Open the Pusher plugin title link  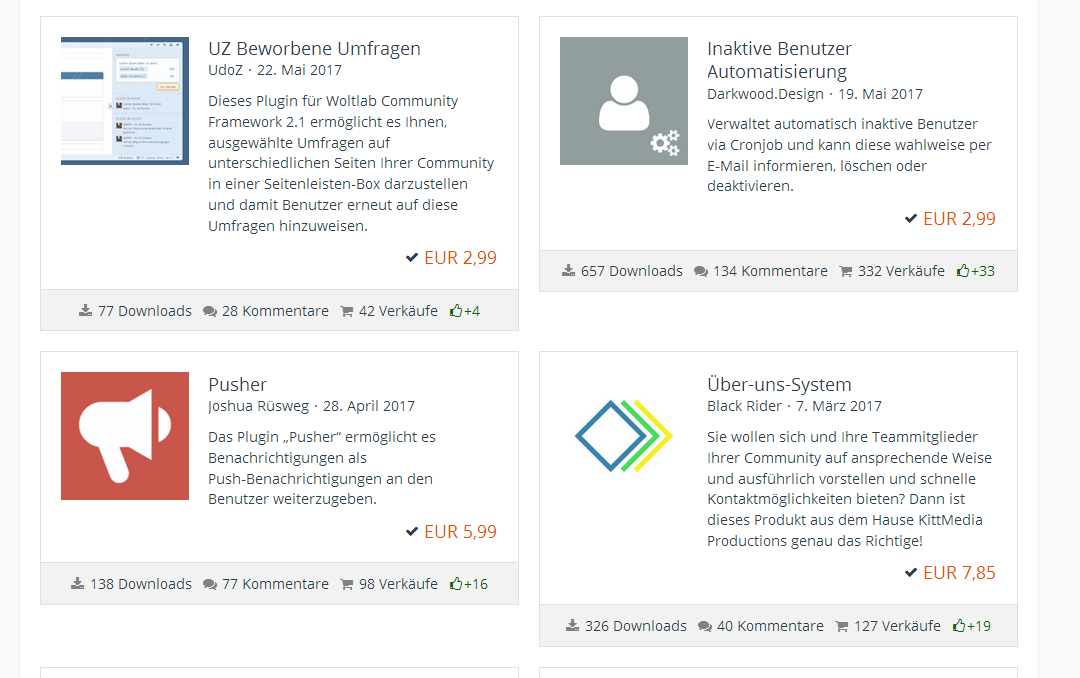coord(238,384)
